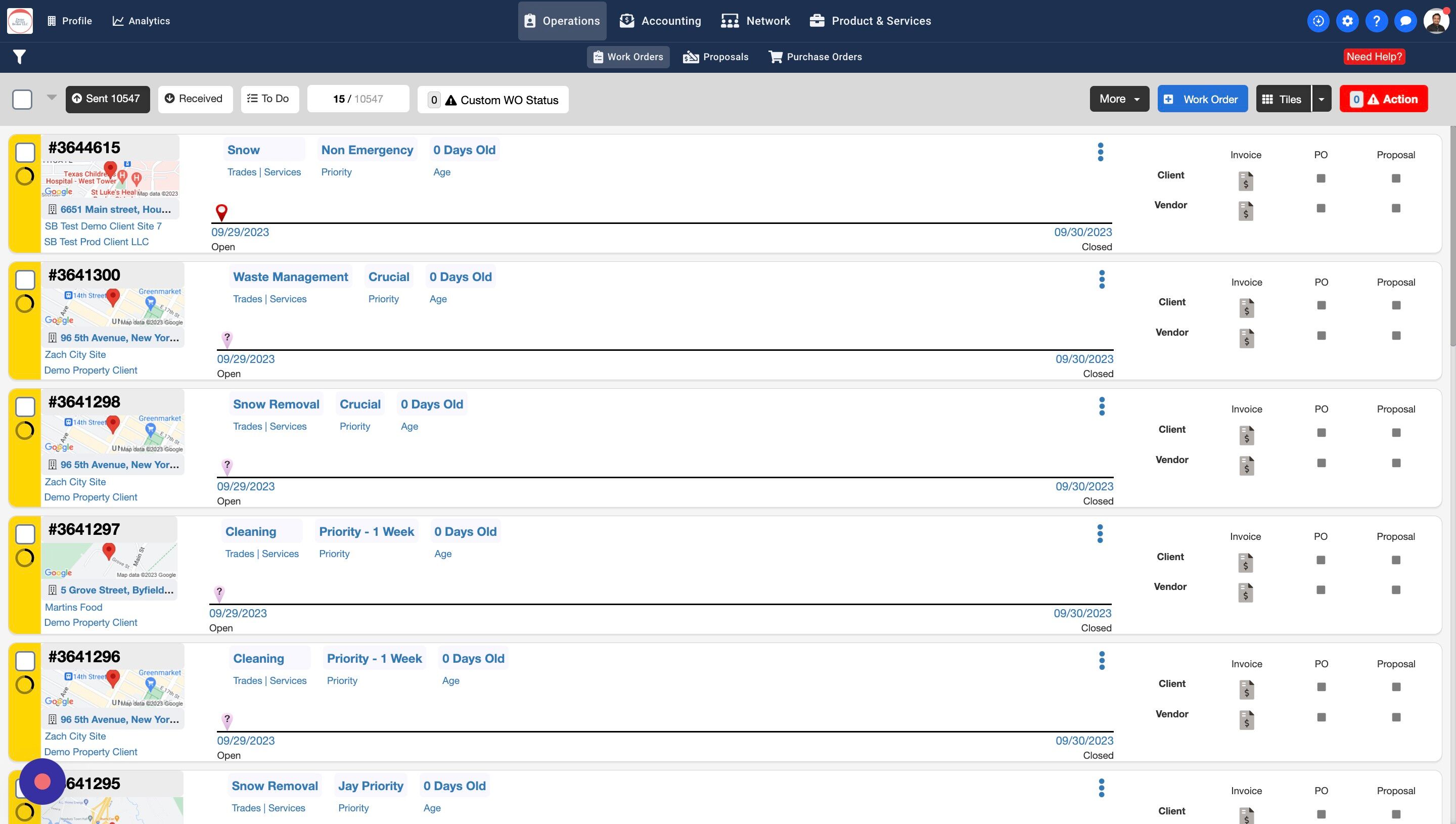Switch to the Proposals tab
Screen dimensions: 1456x824
tap(716, 57)
